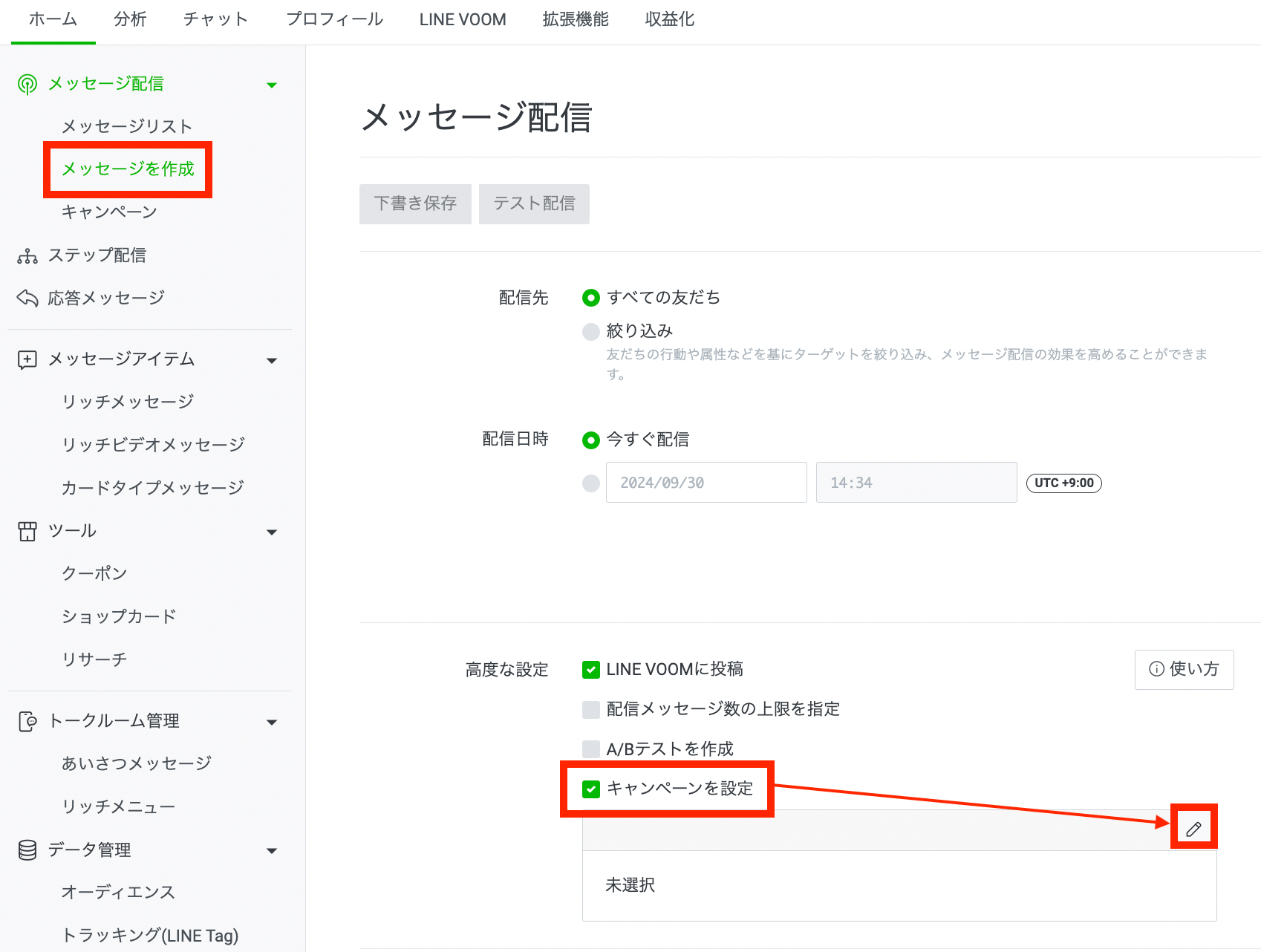Screen dimensions: 1261x952
Task: Open the LINE VOOM tab
Action: tap(463, 19)
